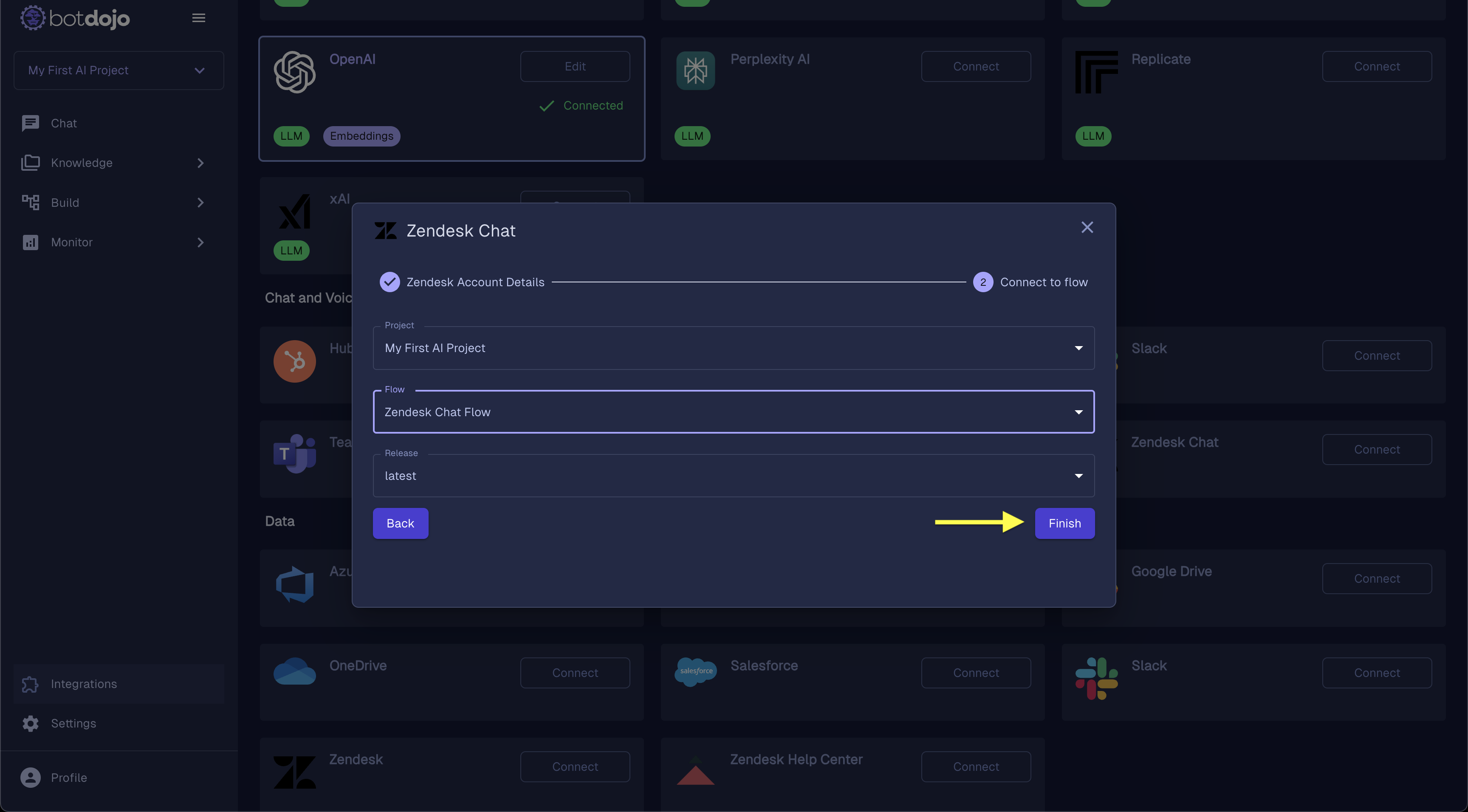Click the Settings gear icon
The height and width of the screenshot is (812, 1468).
pyautogui.click(x=30, y=723)
